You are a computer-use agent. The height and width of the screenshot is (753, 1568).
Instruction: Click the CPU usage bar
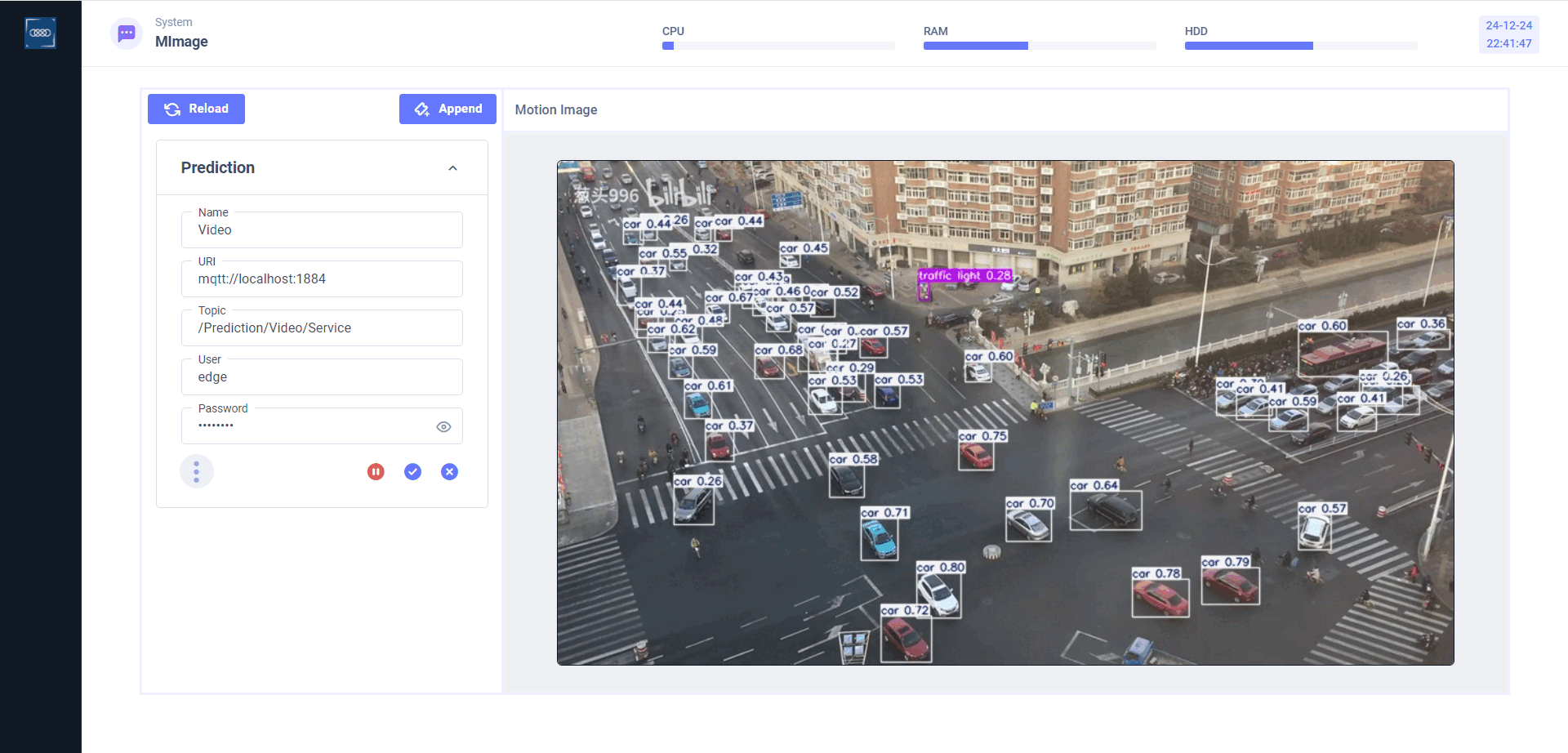(778, 46)
